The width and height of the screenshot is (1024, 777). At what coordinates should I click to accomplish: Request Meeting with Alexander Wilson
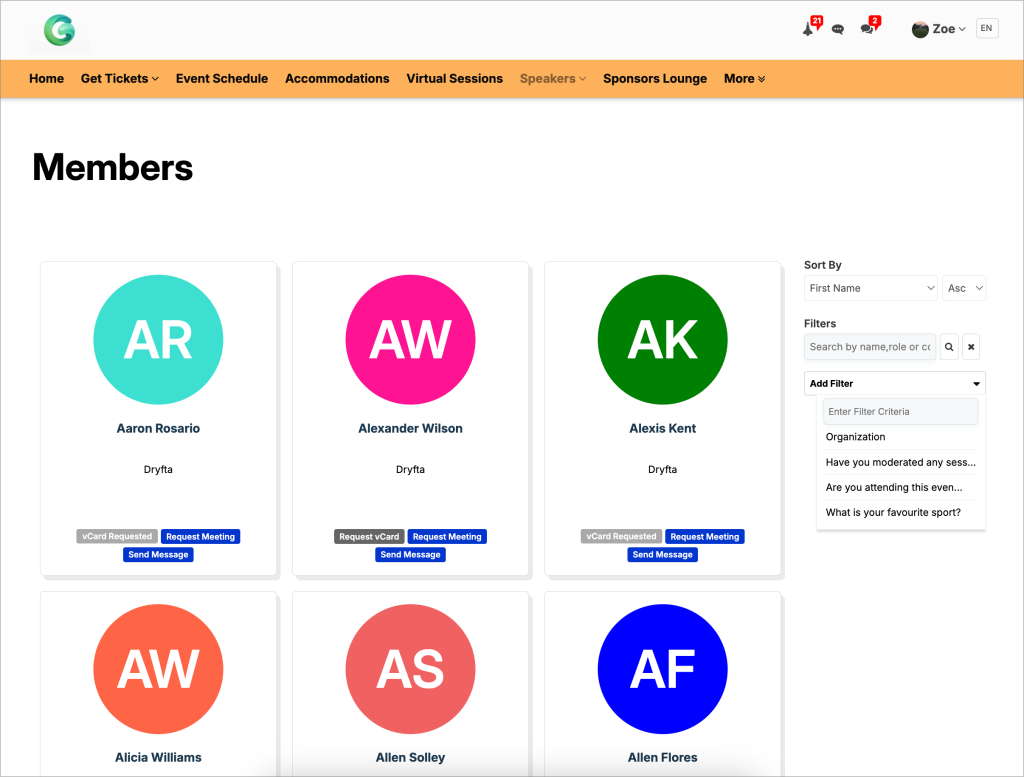click(x=447, y=536)
